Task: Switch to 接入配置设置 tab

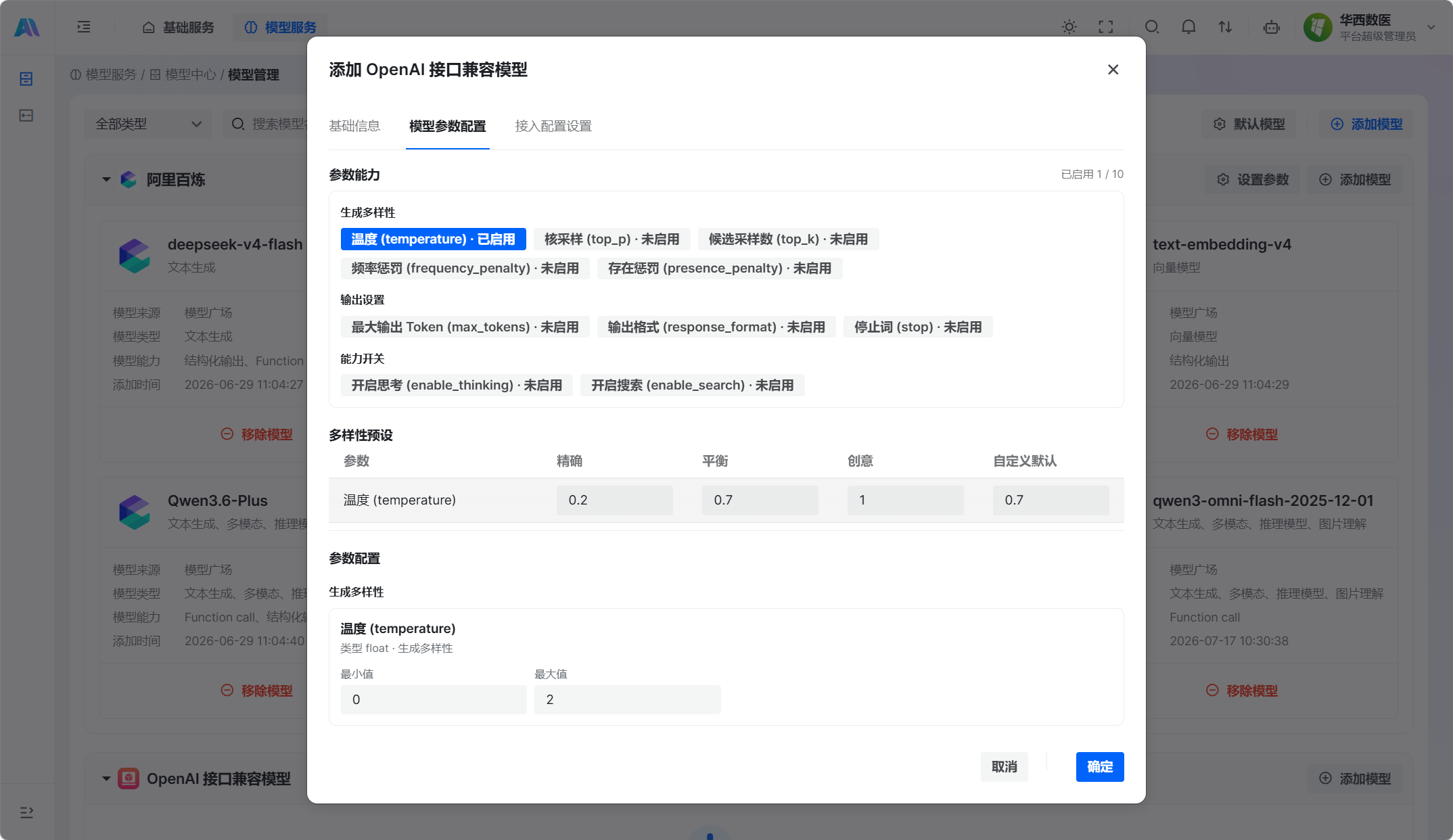Action: coord(553,126)
